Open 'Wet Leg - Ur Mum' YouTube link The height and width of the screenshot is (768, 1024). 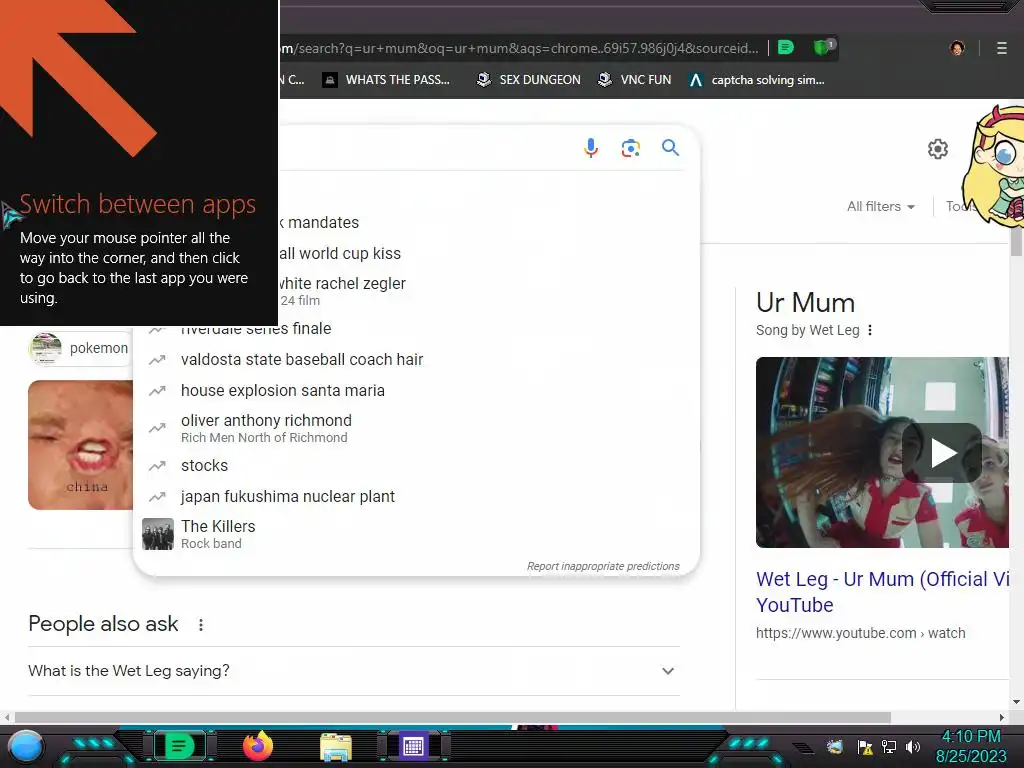pyautogui.click(x=883, y=592)
